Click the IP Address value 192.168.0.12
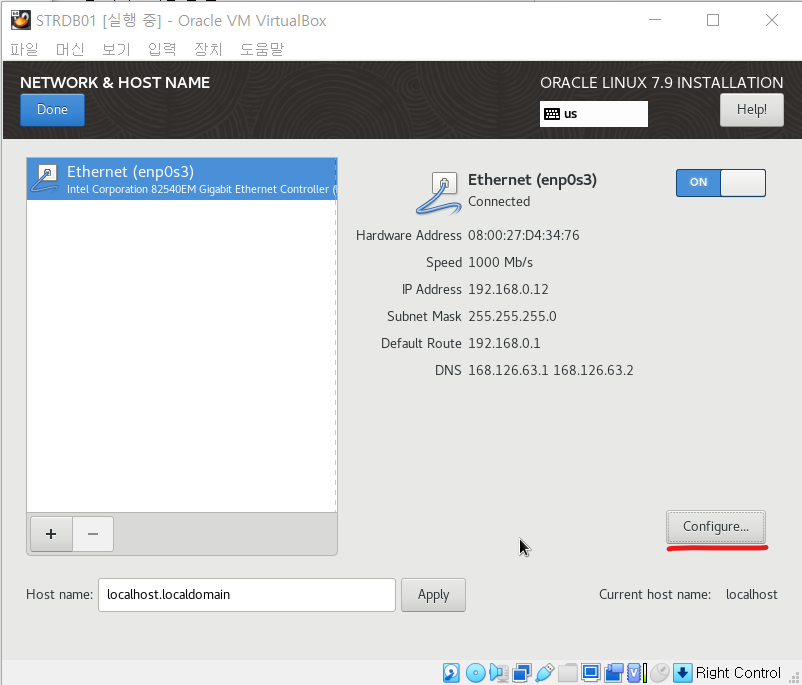This screenshot has width=802, height=685. coord(508,290)
